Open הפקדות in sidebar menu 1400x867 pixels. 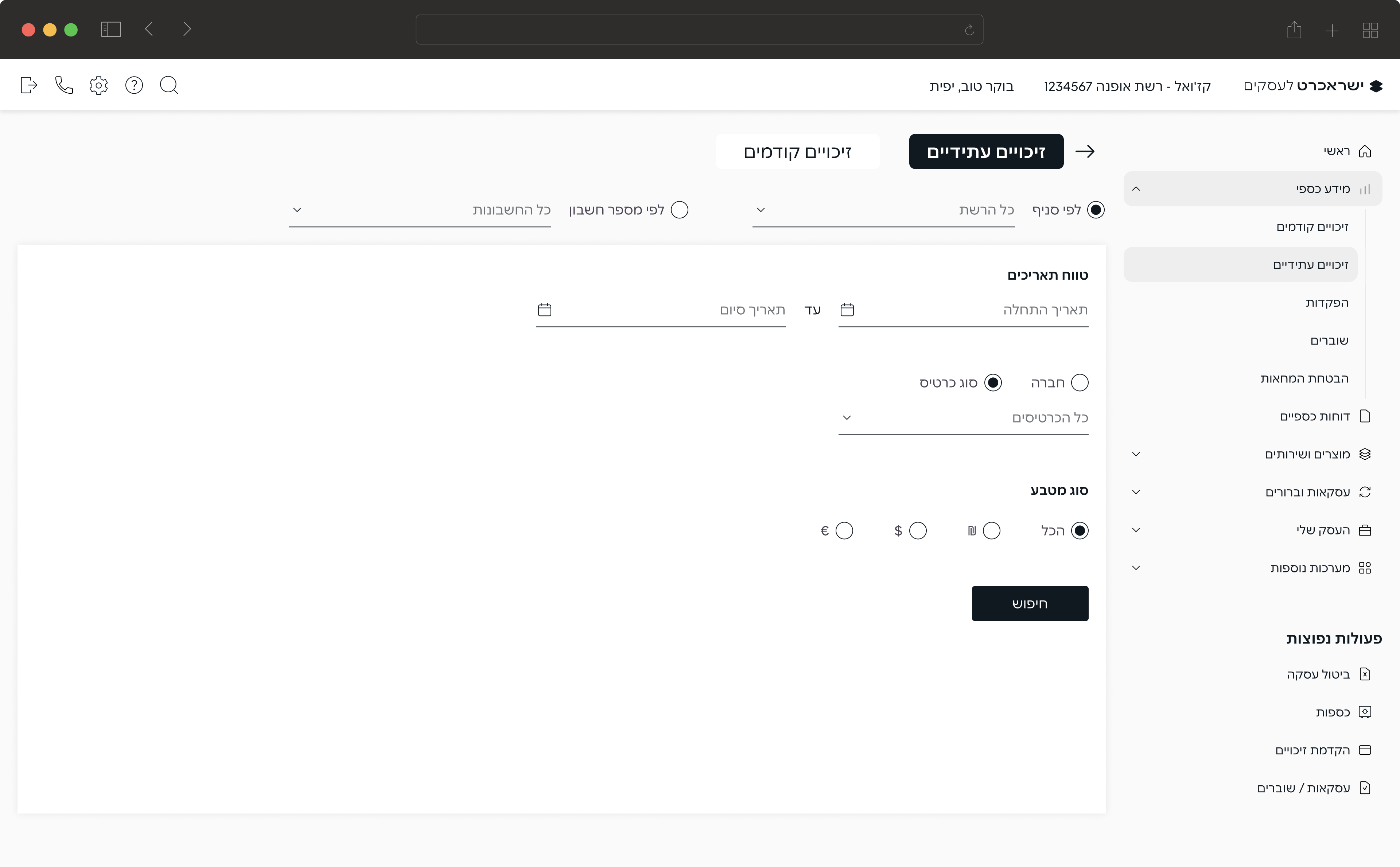(x=1327, y=303)
